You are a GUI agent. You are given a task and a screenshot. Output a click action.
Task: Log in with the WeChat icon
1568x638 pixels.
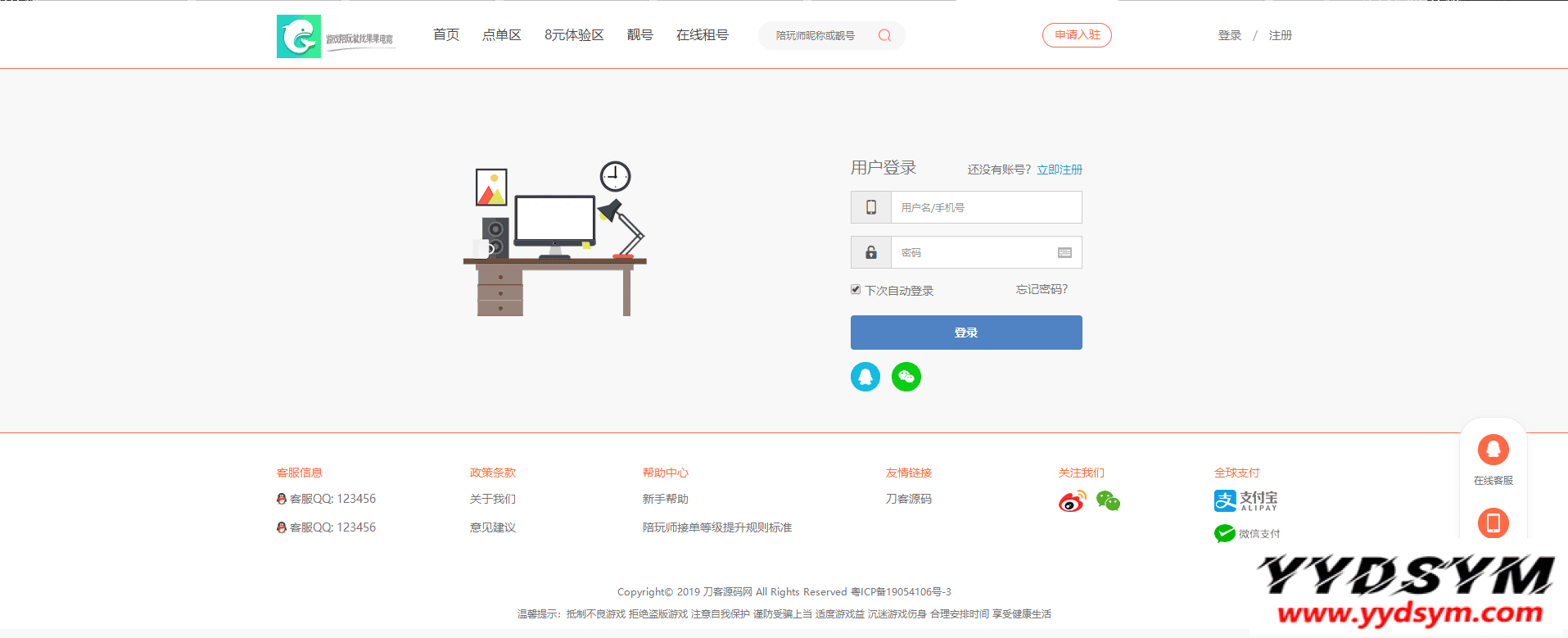click(906, 377)
